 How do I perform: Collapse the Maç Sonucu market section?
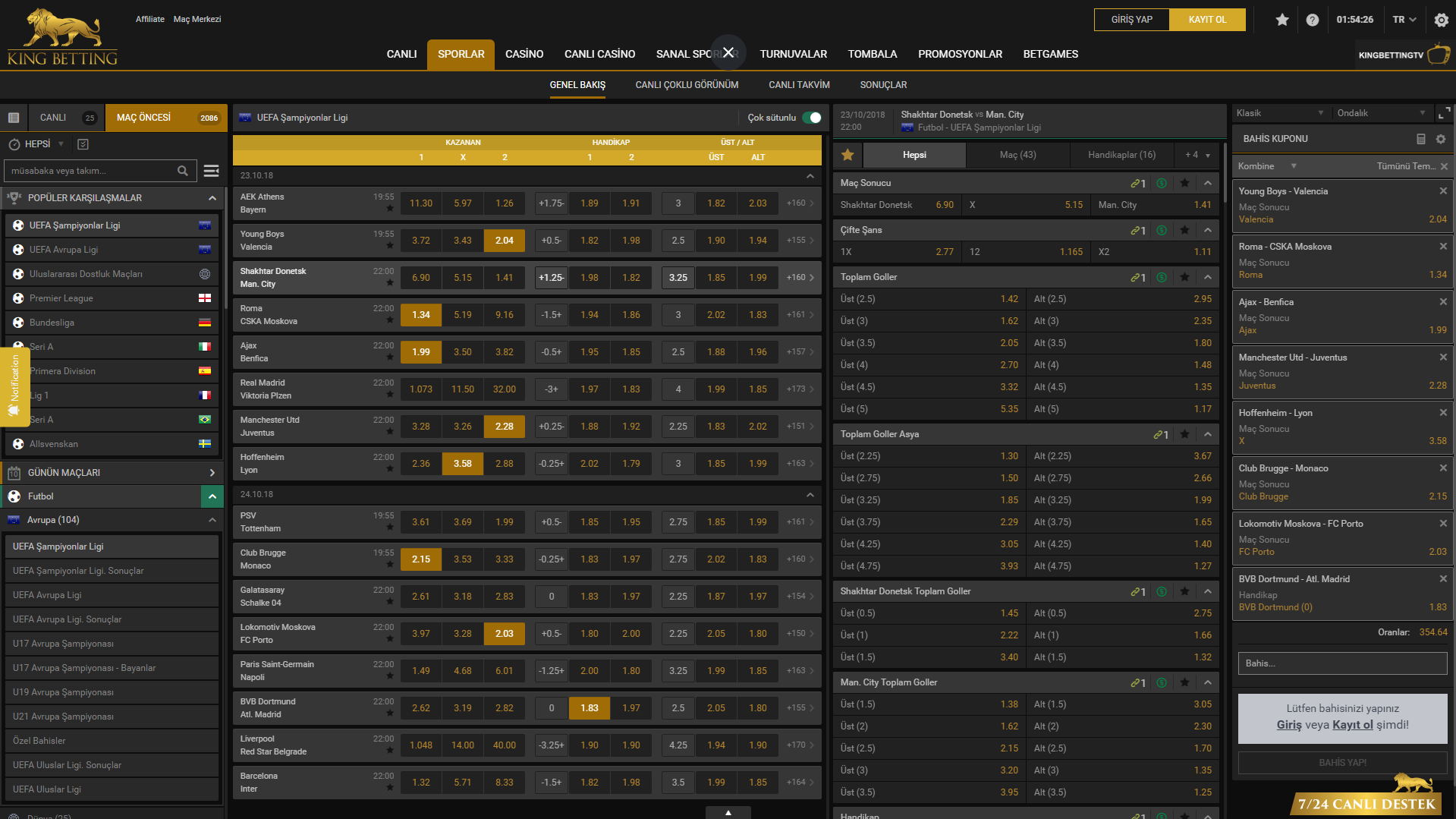1208,183
